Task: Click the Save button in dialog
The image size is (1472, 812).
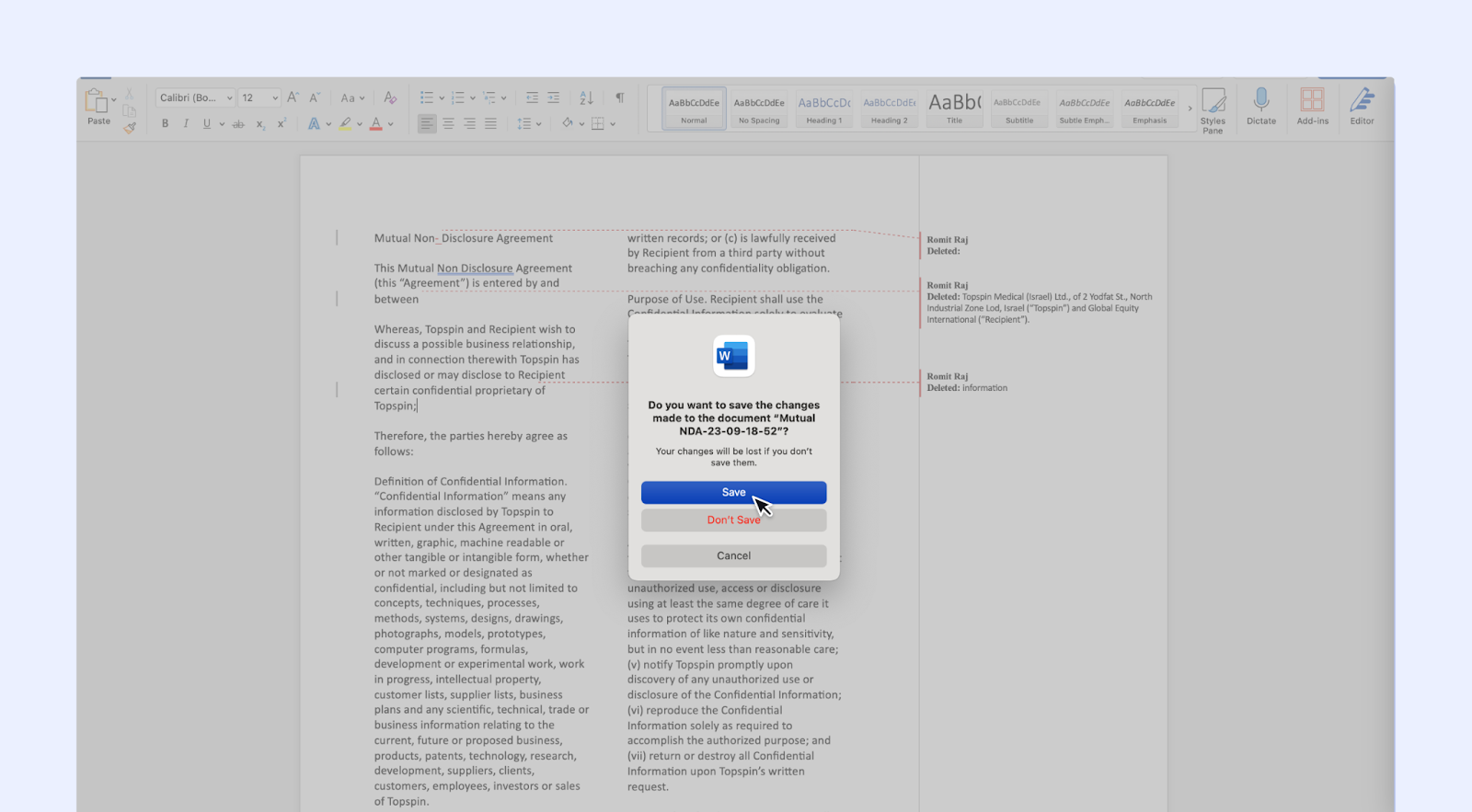Action: point(734,492)
